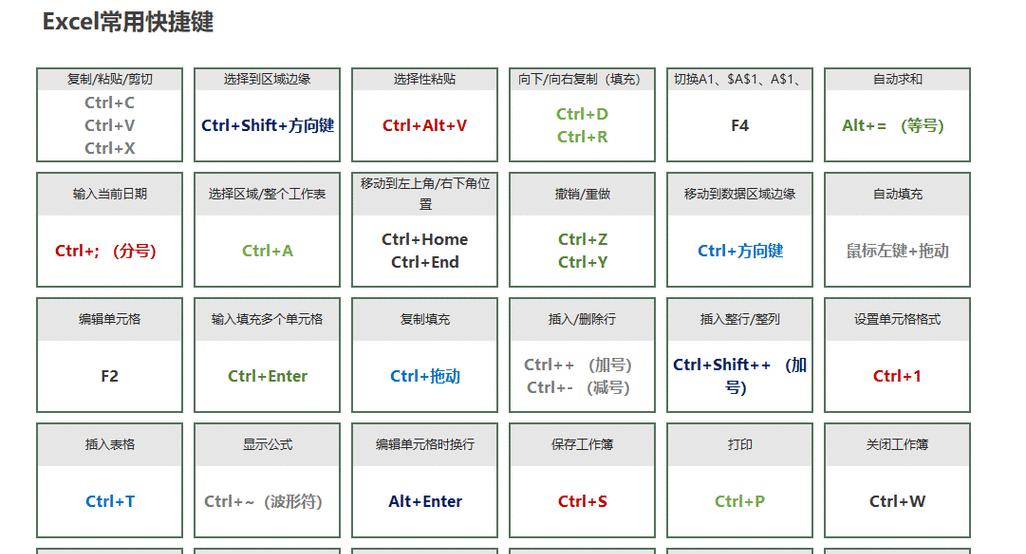The width and height of the screenshot is (1026, 554).
Task: Select the '自动填充' header
Action: (x=897, y=194)
